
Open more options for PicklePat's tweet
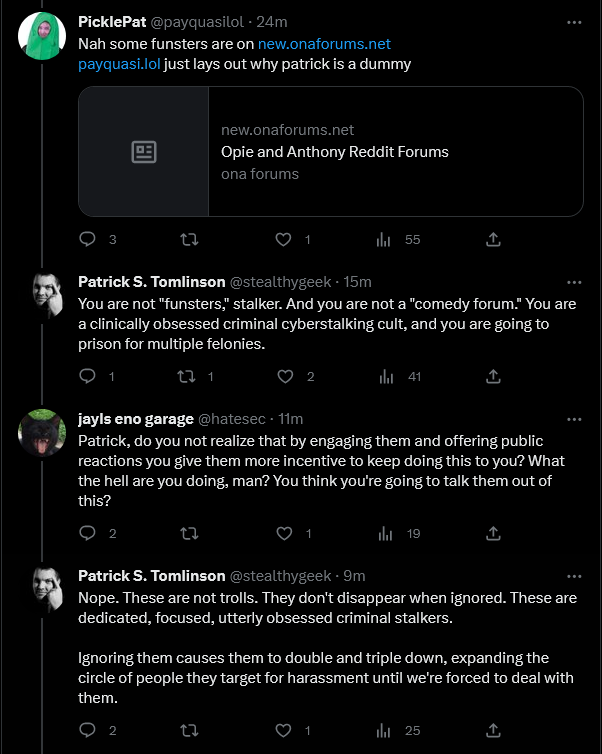pos(573,22)
